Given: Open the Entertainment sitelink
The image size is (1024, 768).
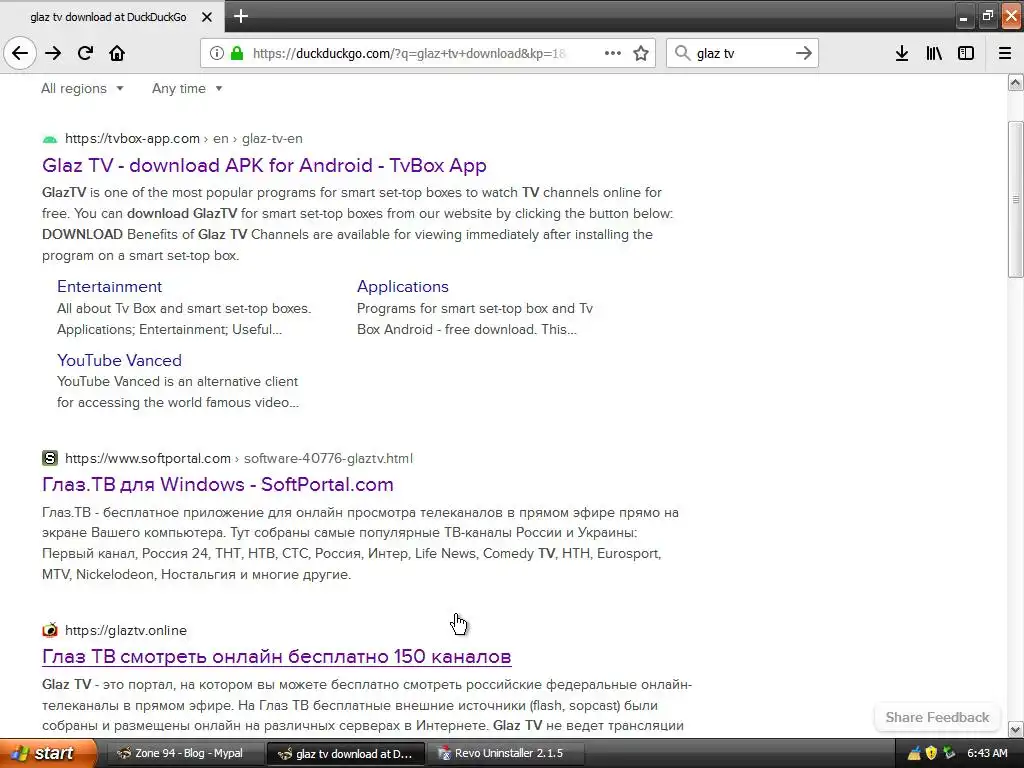Looking at the screenshot, I should tap(109, 286).
